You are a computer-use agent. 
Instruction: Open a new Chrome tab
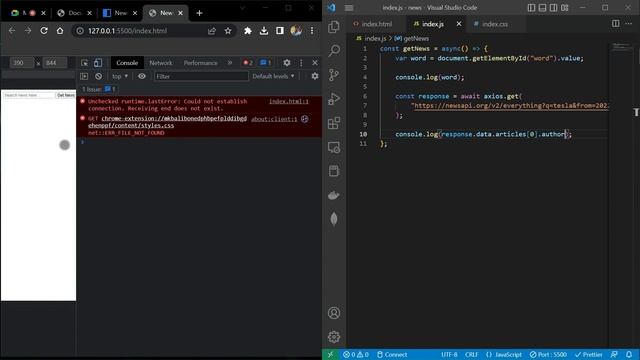[199, 13]
